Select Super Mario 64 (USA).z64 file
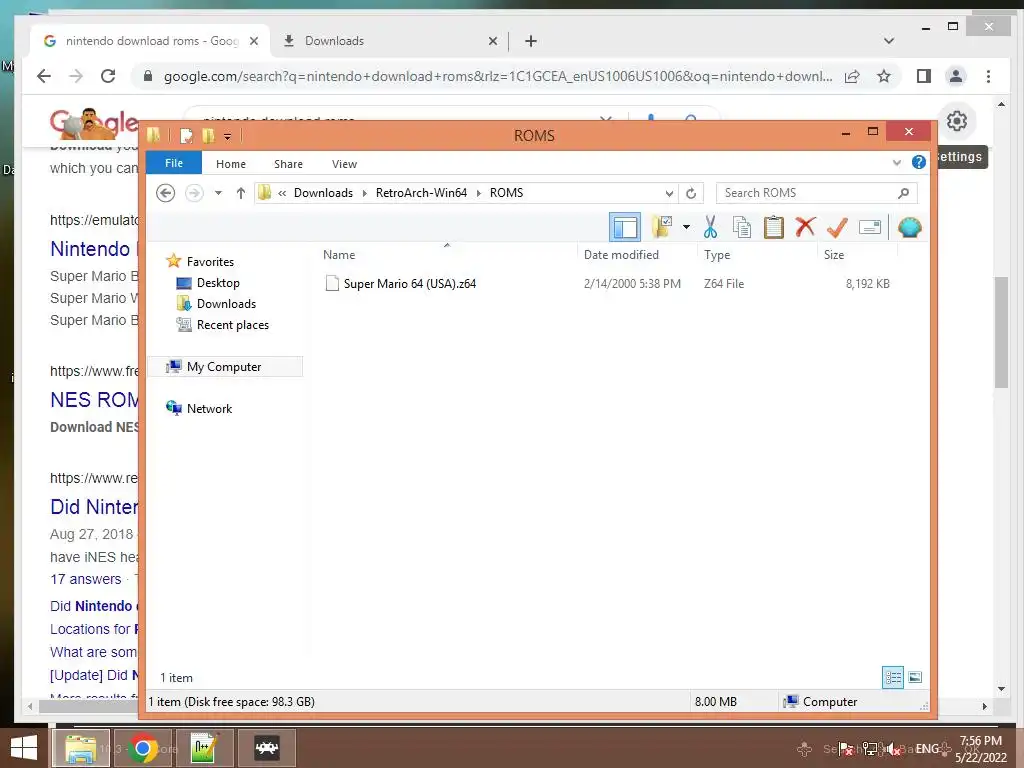This screenshot has height=768, width=1024. click(410, 283)
